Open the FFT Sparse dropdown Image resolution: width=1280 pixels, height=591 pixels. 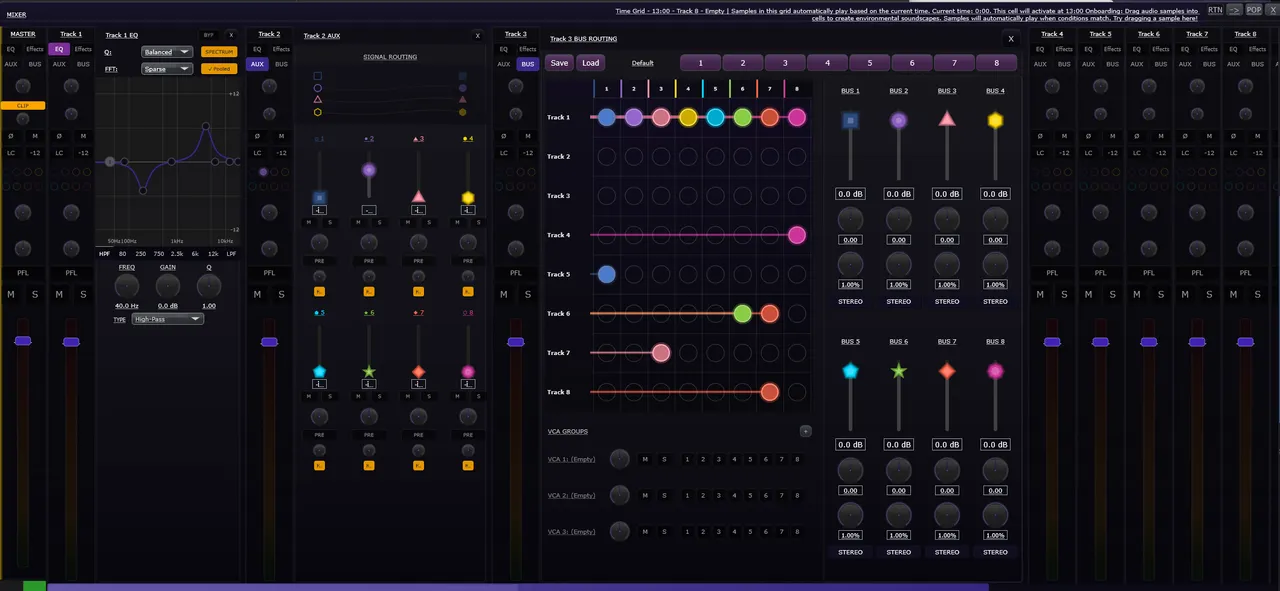pos(166,69)
